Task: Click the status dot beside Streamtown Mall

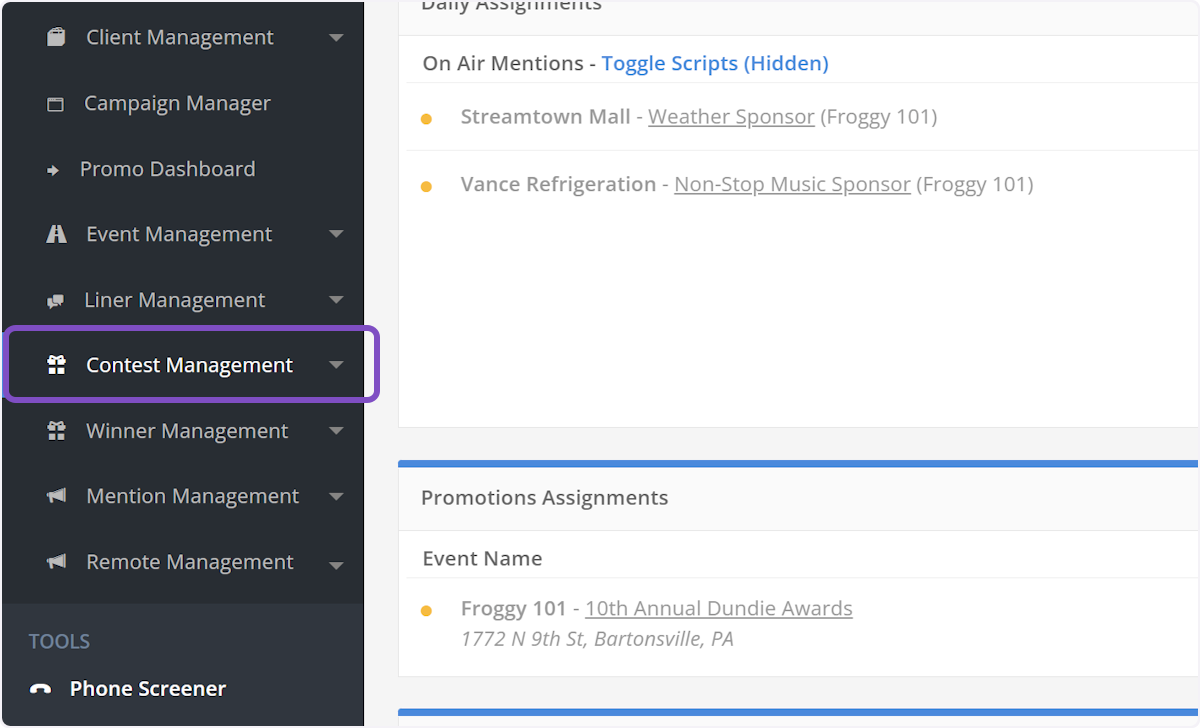Action: click(428, 117)
